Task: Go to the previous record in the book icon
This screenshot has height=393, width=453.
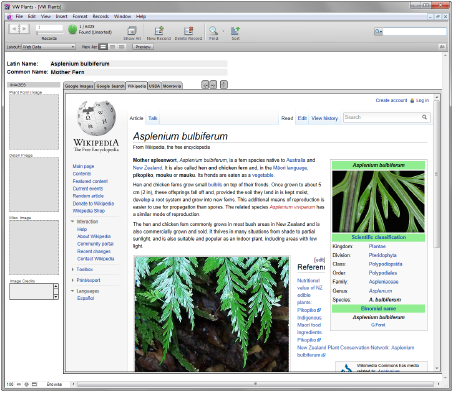Action: (14, 29)
